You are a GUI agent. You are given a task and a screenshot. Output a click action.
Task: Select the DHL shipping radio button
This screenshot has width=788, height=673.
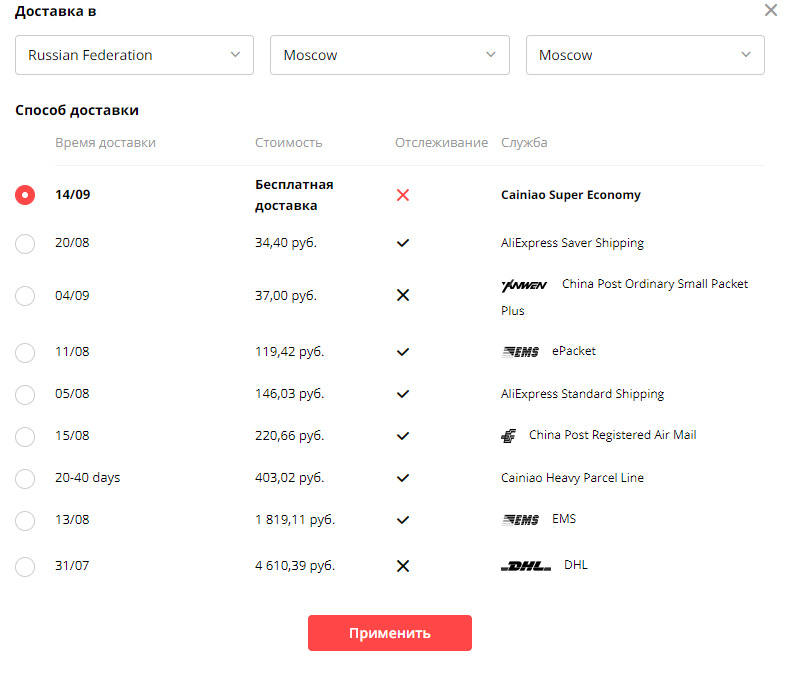click(x=25, y=567)
